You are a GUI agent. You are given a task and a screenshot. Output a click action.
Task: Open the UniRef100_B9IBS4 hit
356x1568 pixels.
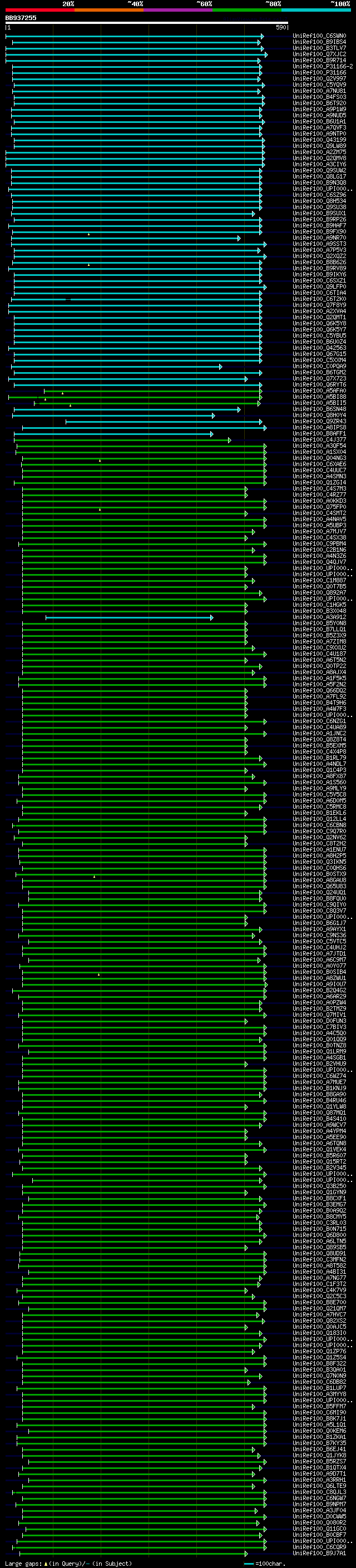tap(319, 42)
